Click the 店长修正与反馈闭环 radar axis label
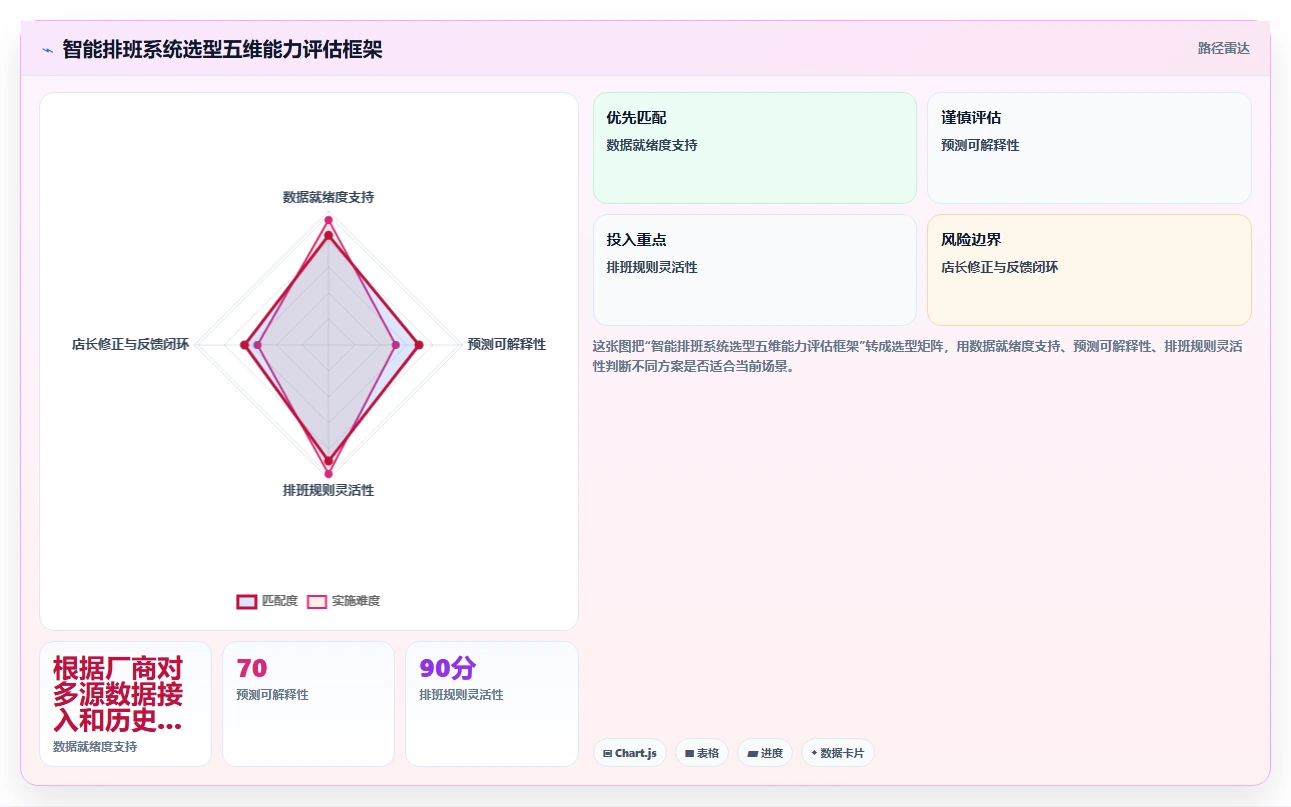The image size is (1291, 807). tap(130, 344)
